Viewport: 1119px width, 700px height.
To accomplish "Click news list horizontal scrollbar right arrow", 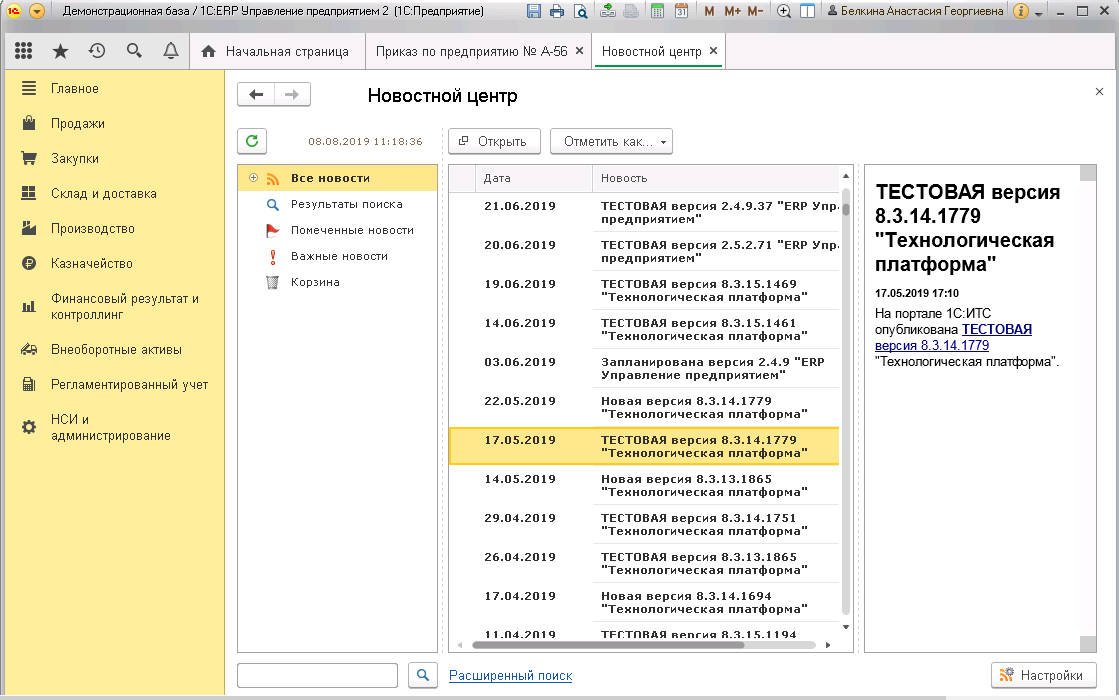I will (828, 645).
